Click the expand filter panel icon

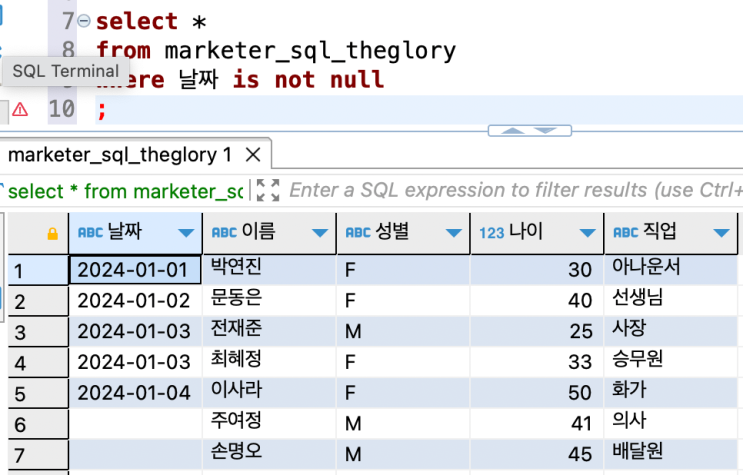click(x=268, y=191)
